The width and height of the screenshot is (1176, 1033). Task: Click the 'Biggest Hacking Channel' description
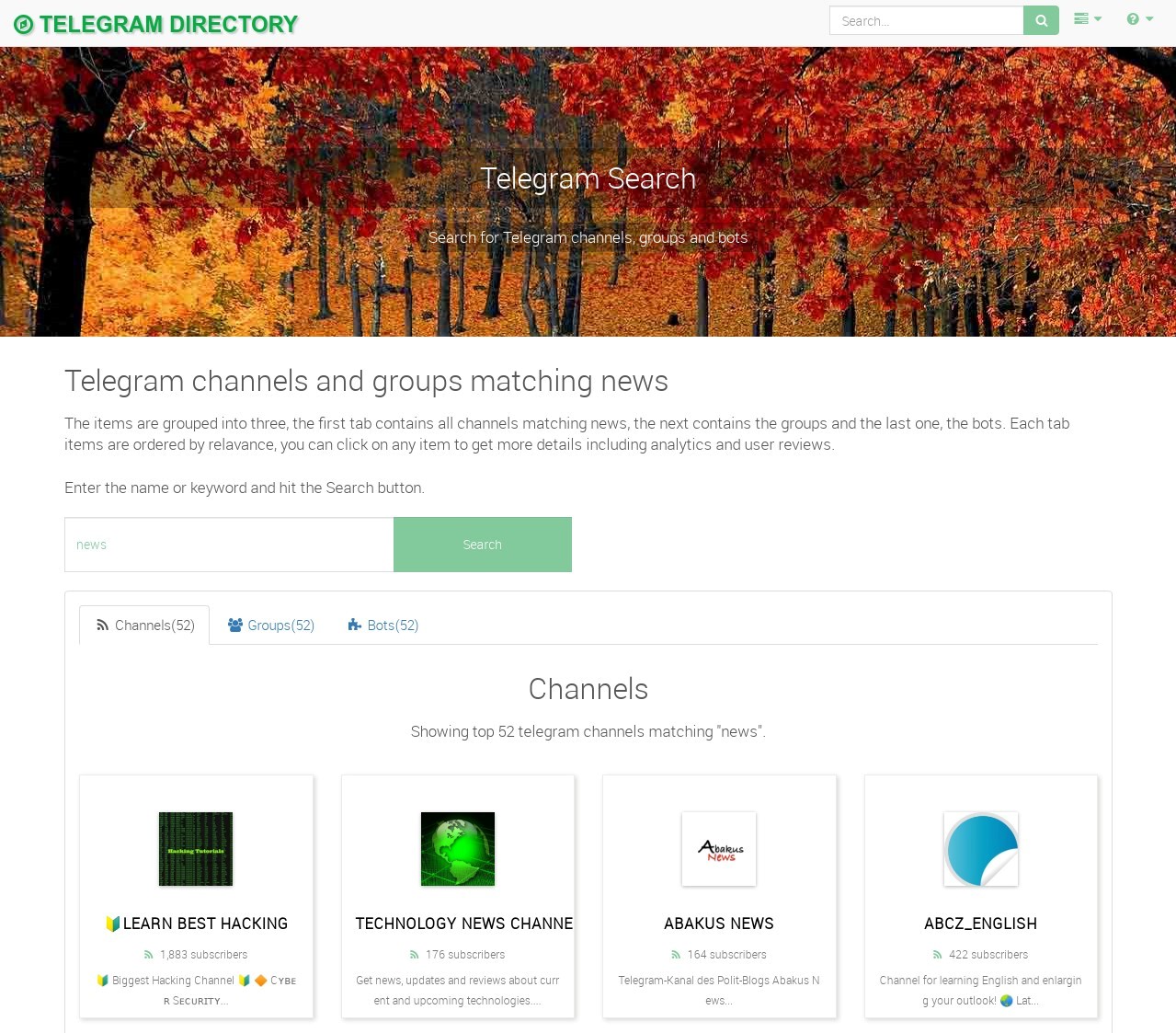tap(196, 991)
